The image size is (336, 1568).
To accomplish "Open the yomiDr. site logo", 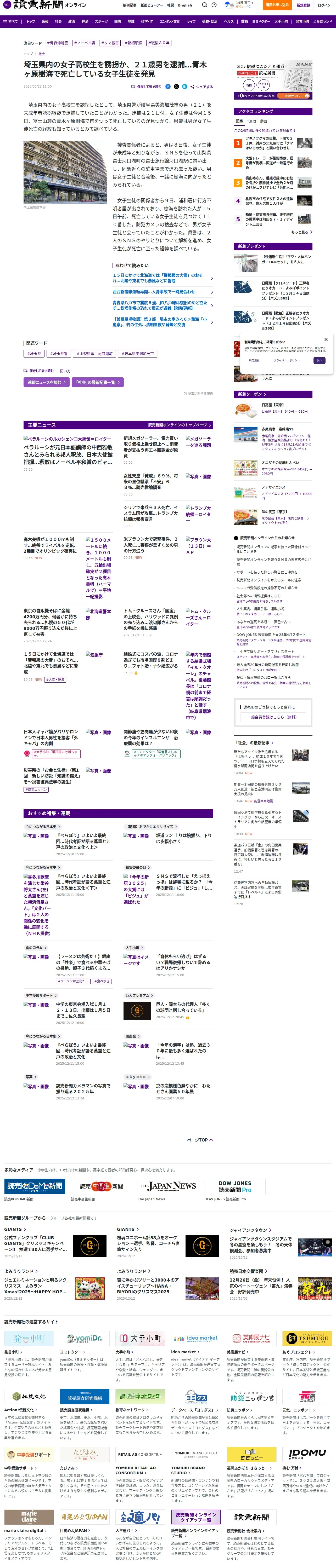I will click(x=85, y=1339).
